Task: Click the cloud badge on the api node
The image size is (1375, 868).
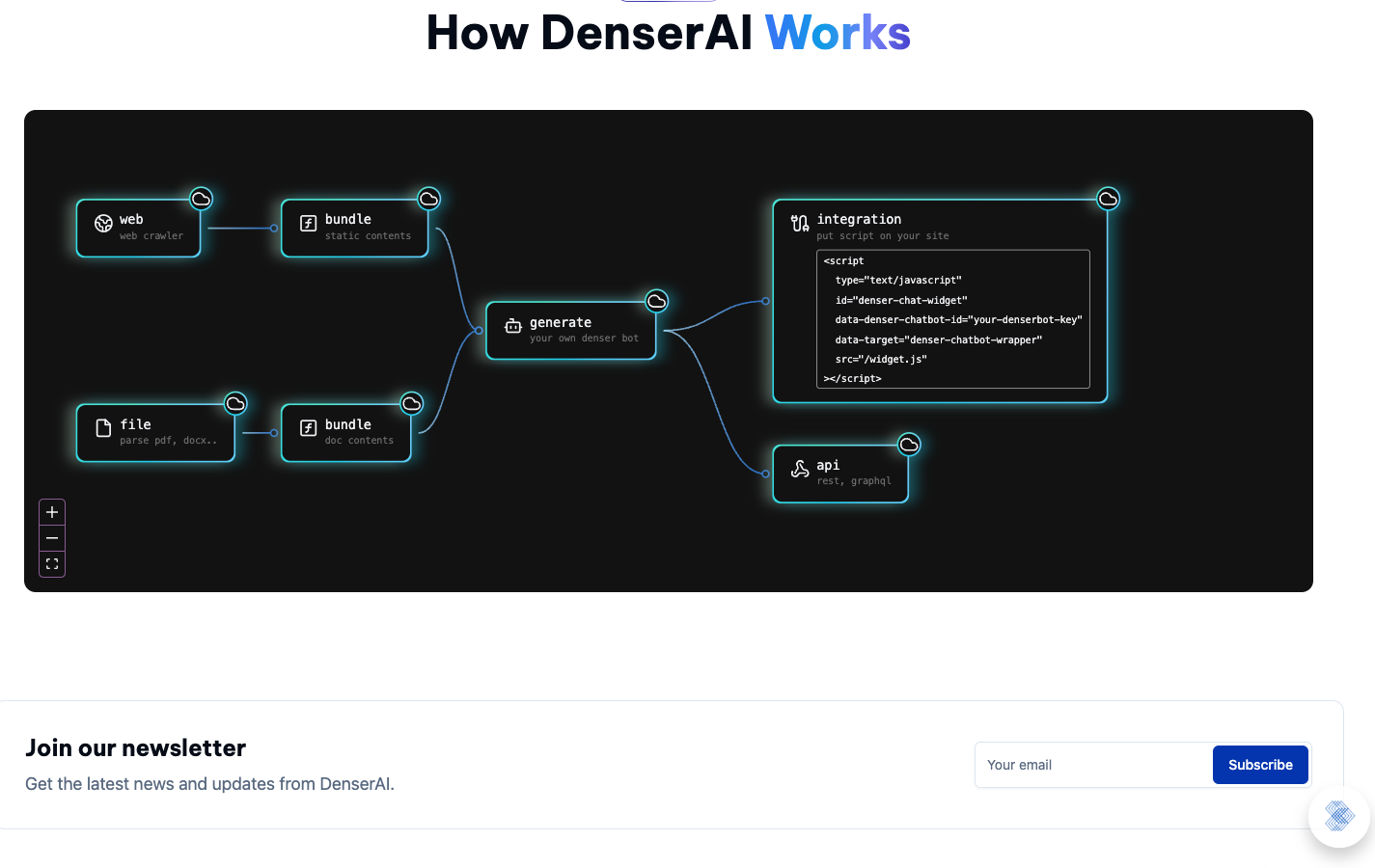Action: click(909, 445)
